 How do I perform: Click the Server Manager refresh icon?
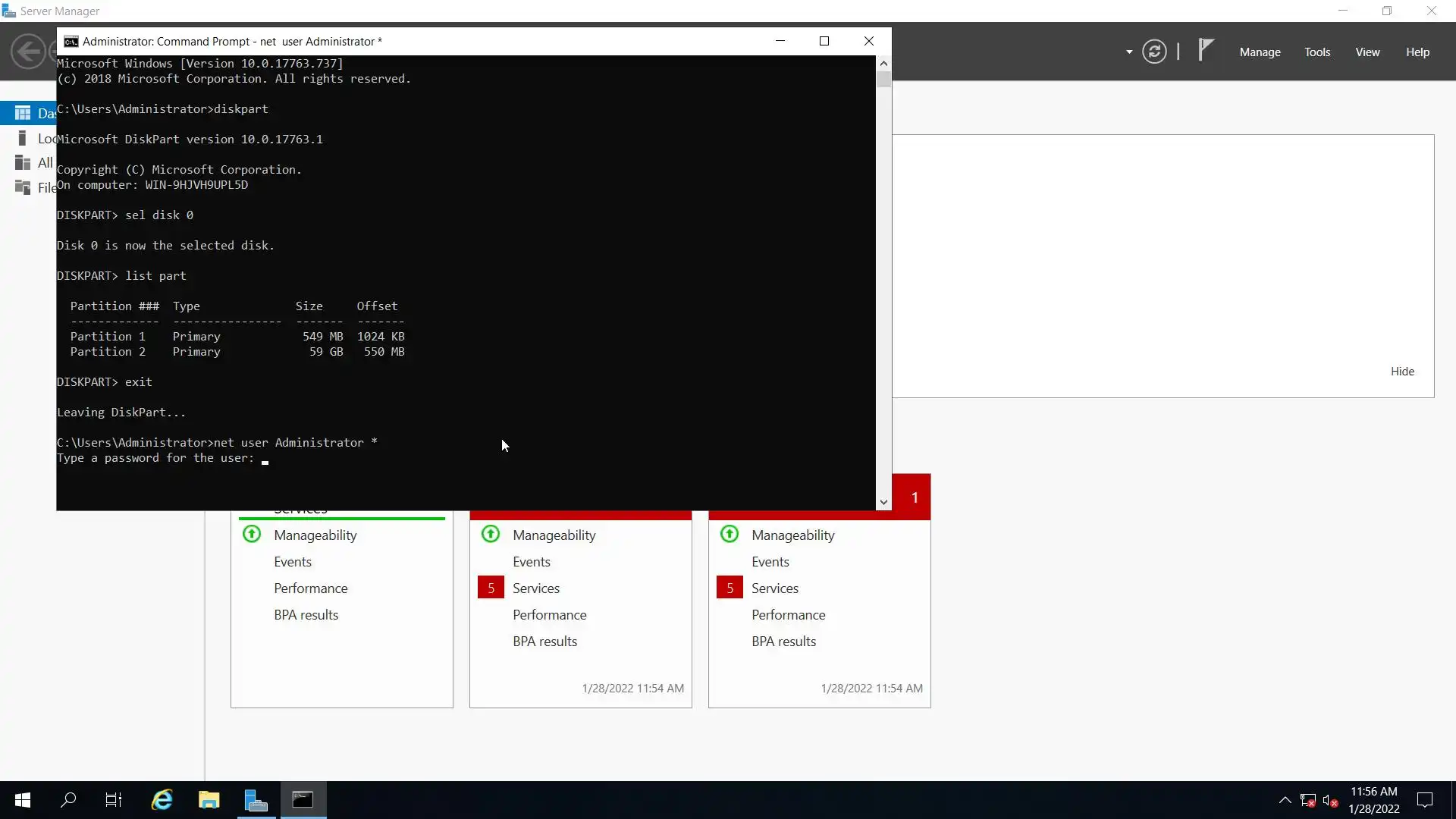click(1154, 52)
